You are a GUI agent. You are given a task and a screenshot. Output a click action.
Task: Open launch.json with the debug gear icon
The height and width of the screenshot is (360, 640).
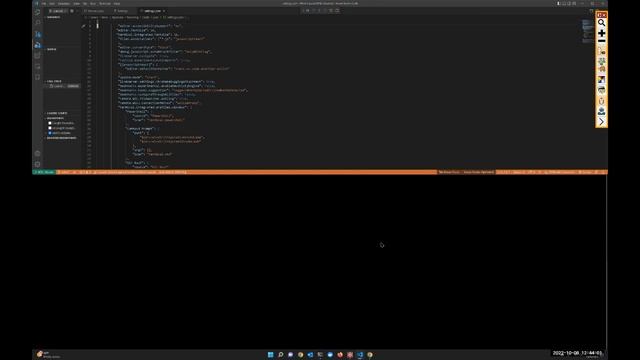point(72,11)
